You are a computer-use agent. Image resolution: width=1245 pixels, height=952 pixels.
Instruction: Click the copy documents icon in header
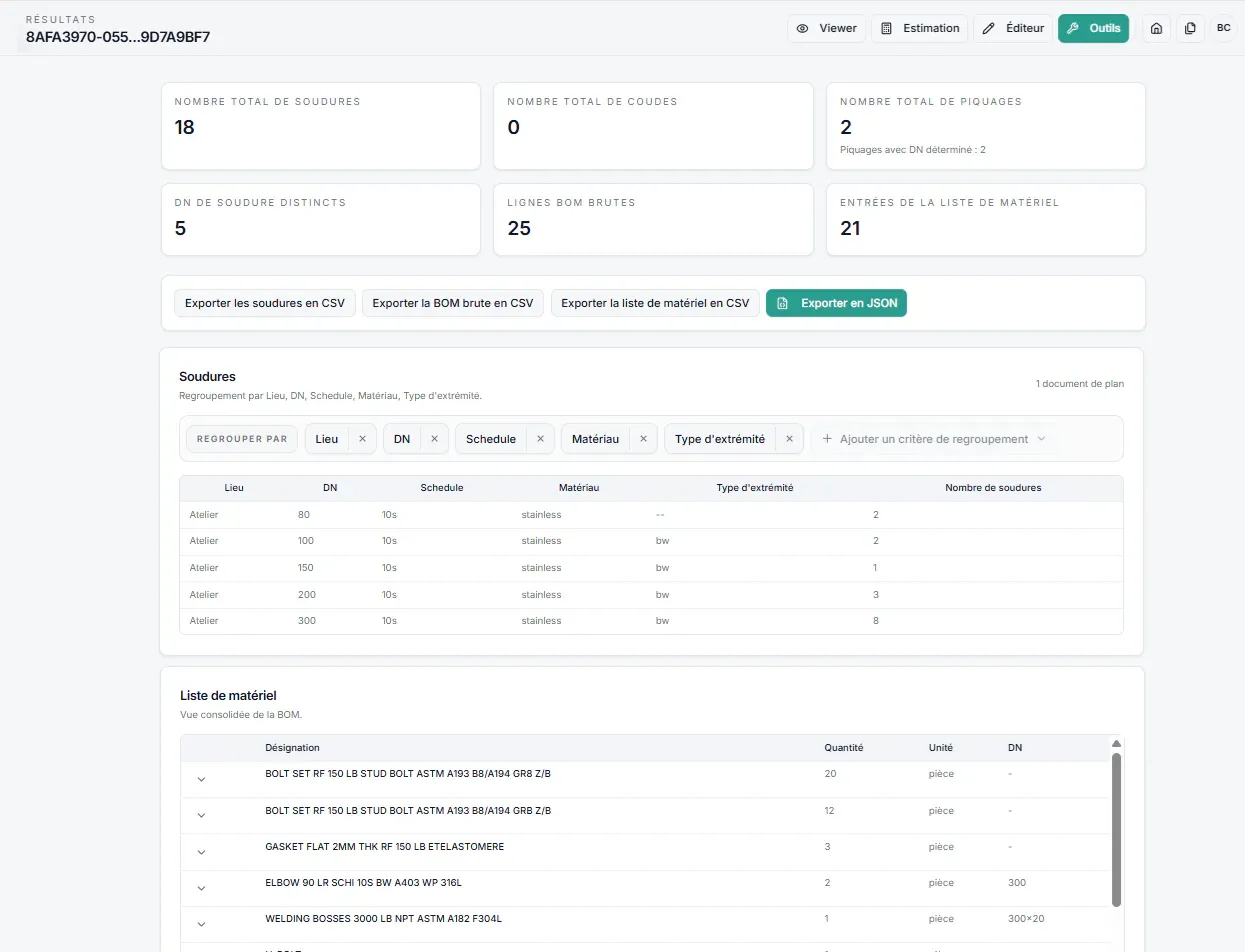1190,28
